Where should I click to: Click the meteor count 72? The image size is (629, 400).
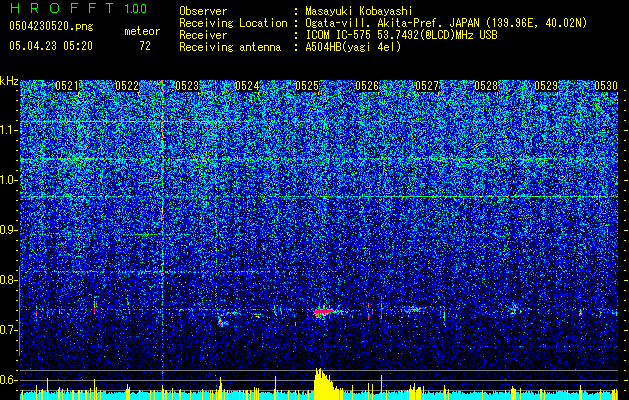(145, 46)
